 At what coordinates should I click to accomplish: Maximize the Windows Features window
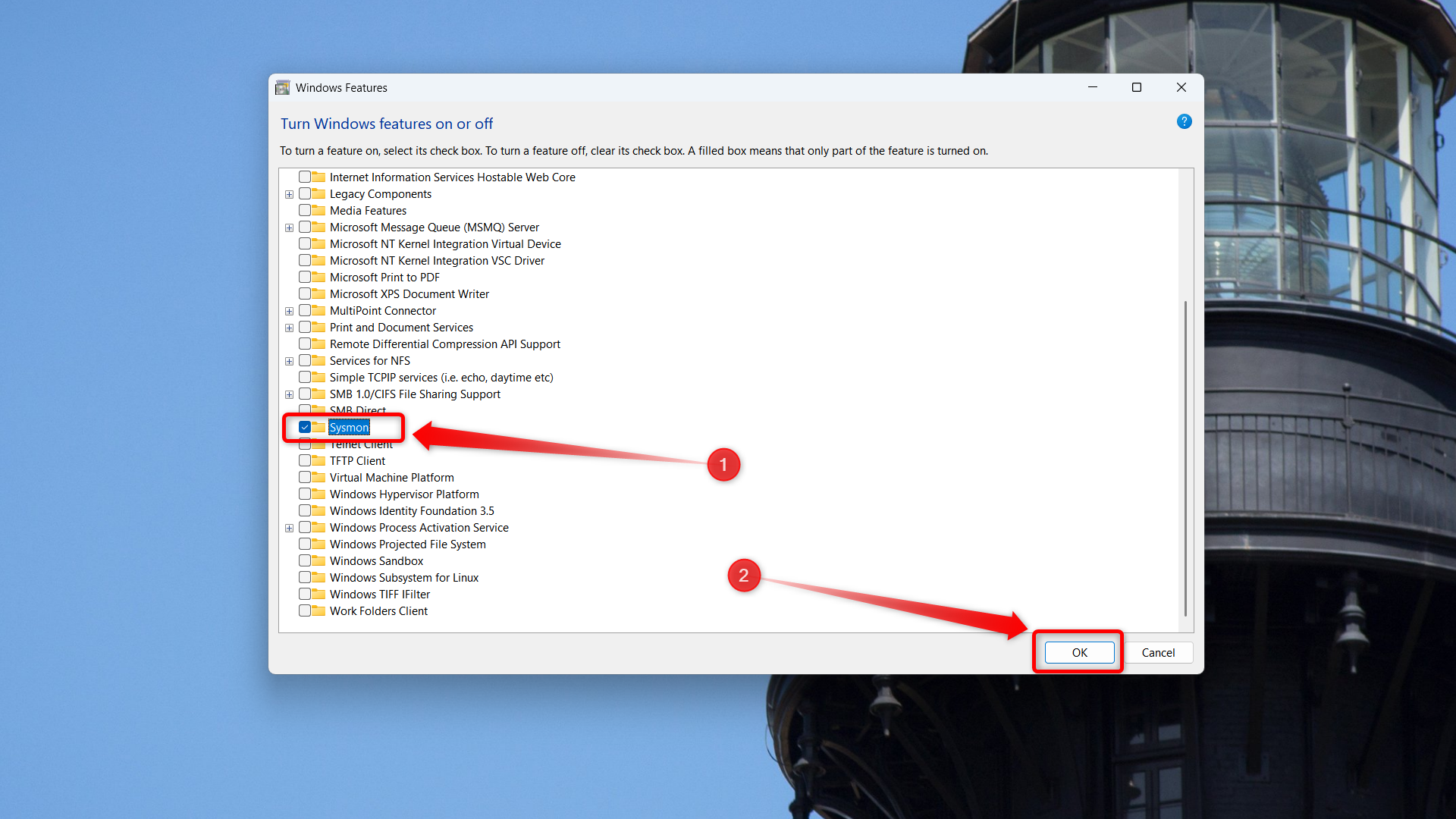[1136, 88]
